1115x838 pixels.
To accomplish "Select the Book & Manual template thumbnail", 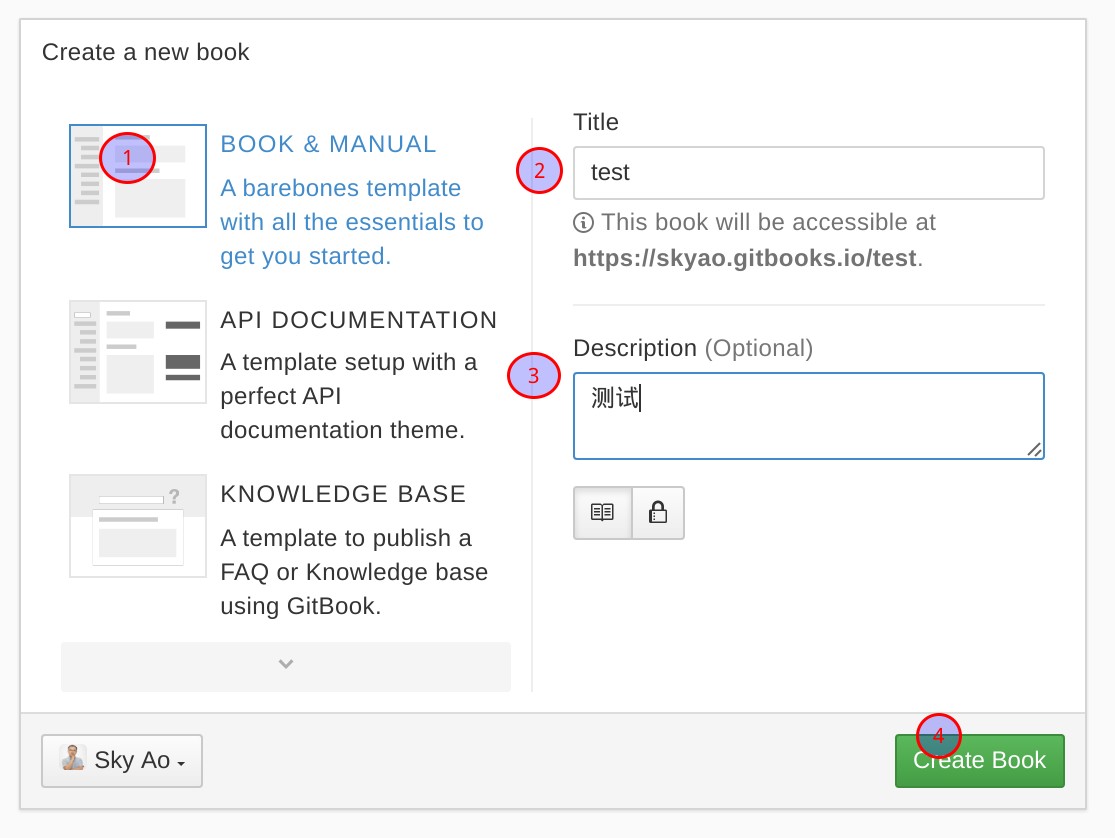I will [x=138, y=176].
